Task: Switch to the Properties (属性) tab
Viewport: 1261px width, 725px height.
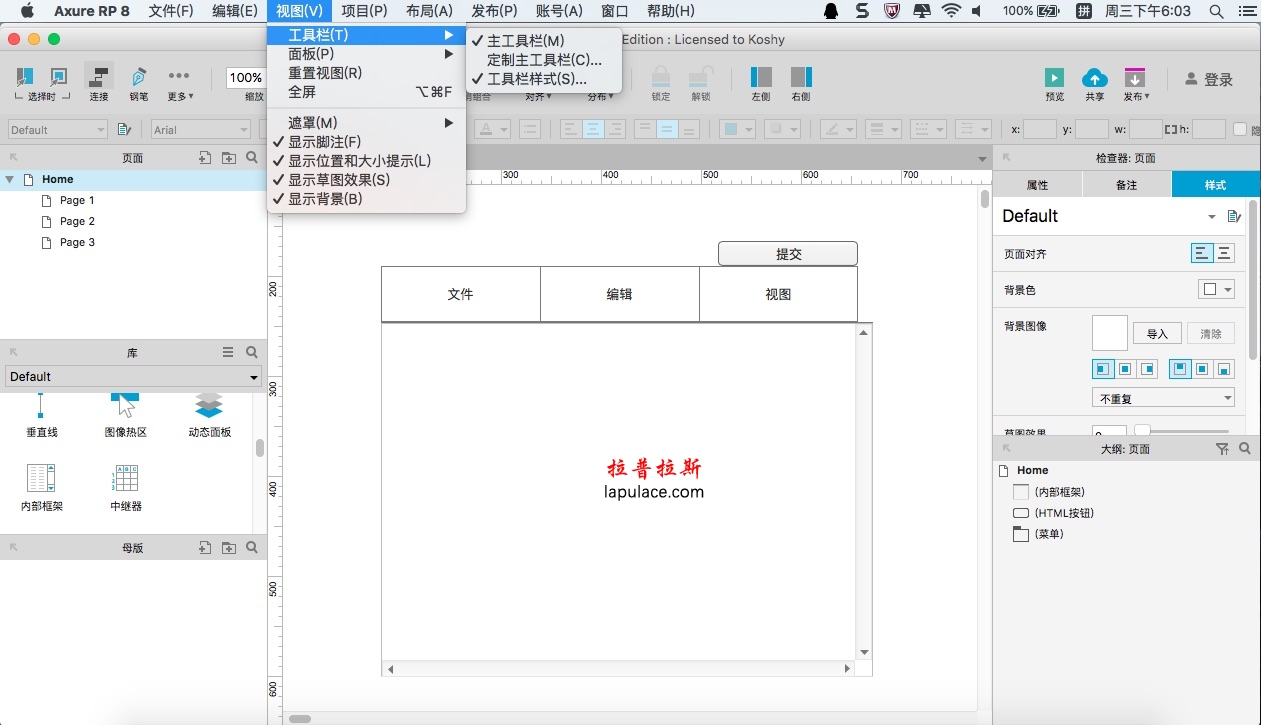Action: tap(1037, 185)
